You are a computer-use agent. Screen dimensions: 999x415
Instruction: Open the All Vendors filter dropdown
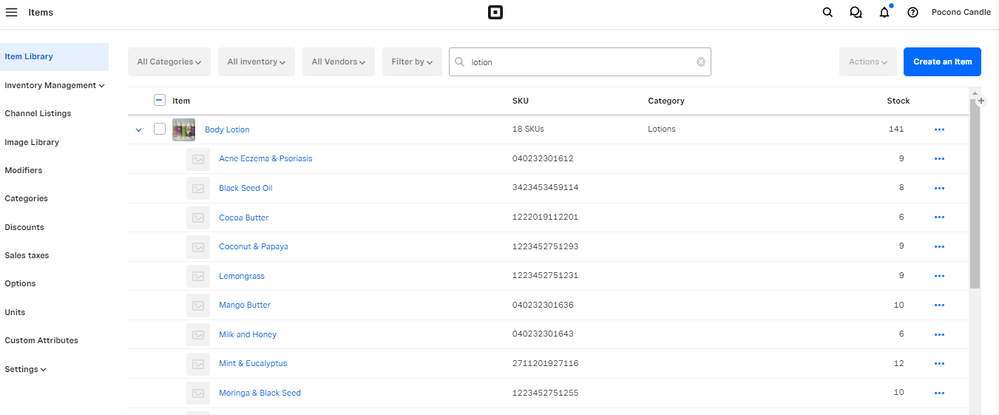(338, 62)
